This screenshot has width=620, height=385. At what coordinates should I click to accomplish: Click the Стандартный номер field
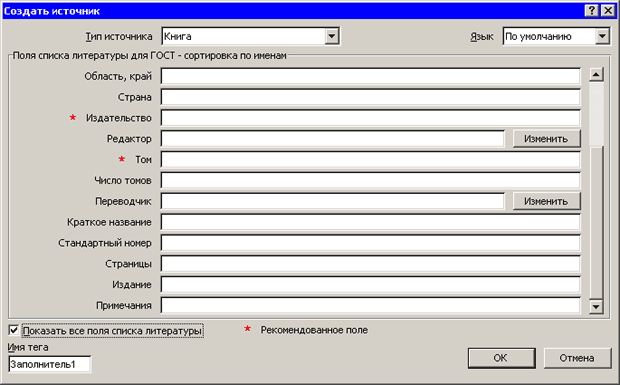[x=370, y=243]
